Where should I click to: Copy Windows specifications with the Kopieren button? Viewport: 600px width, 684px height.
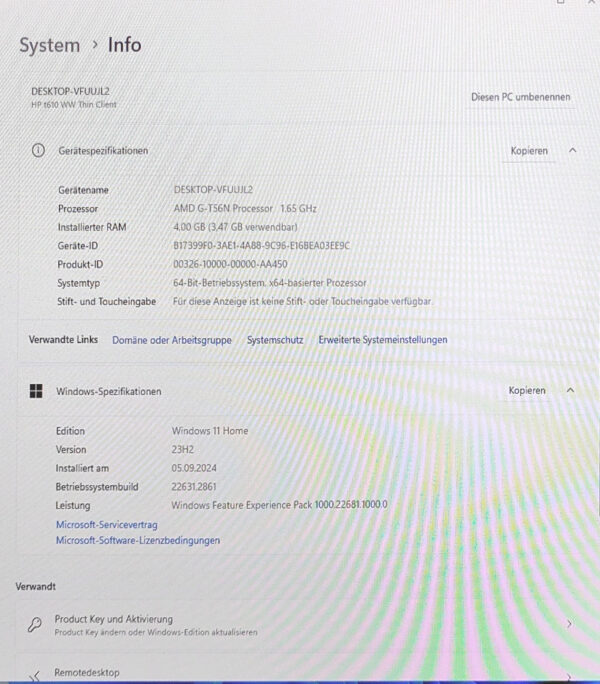[x=527, y=391]
